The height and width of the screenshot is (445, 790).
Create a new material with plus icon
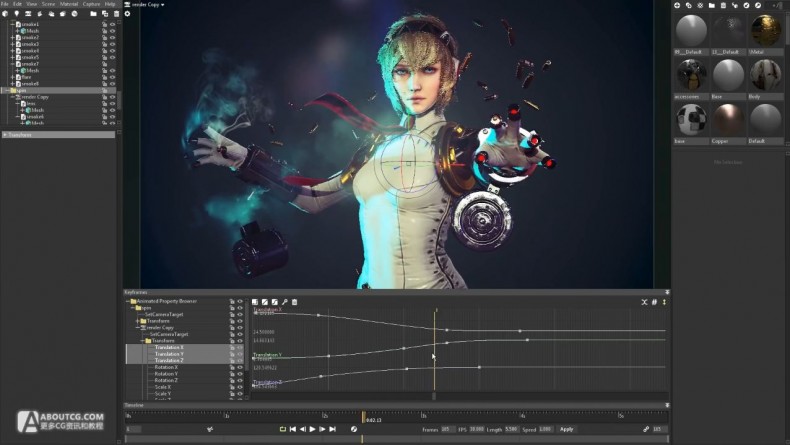(677, 5)
